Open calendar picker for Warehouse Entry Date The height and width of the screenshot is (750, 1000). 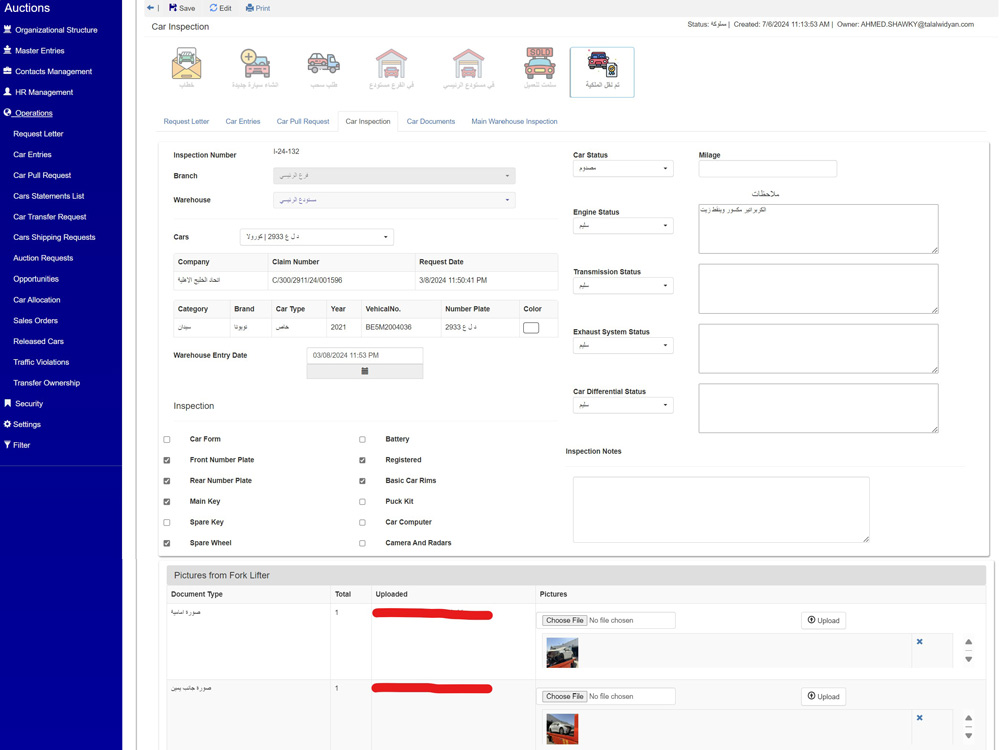click(365, 371)
